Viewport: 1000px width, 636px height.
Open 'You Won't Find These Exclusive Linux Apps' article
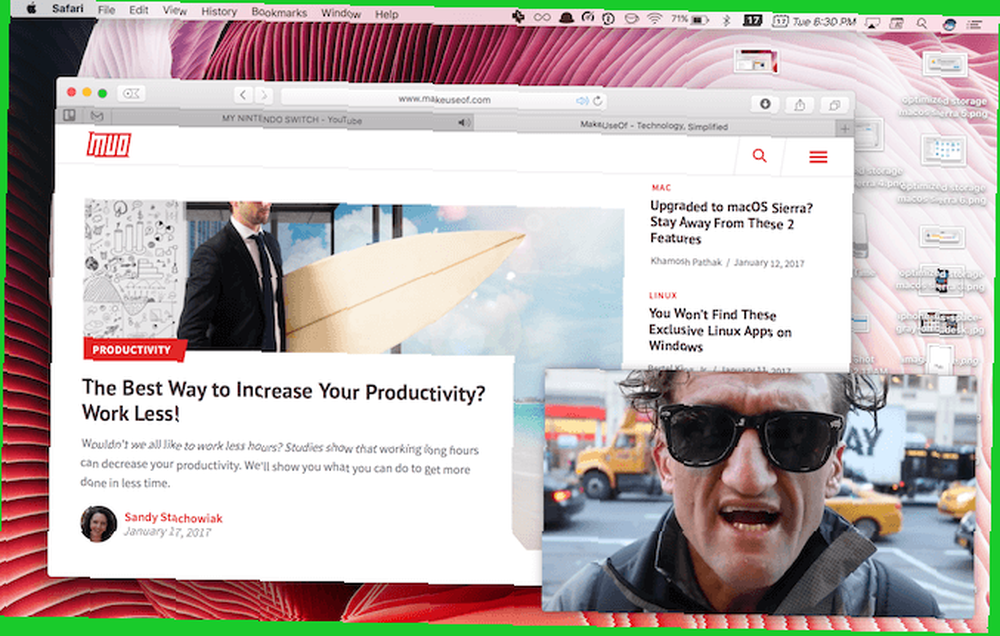coord(720,330)
